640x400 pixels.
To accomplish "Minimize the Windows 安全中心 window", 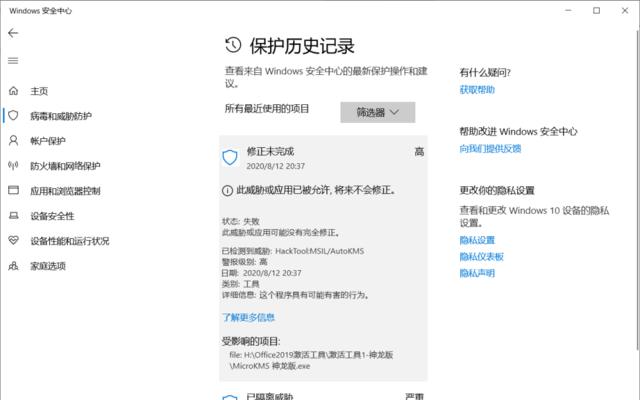I will 568,11.
